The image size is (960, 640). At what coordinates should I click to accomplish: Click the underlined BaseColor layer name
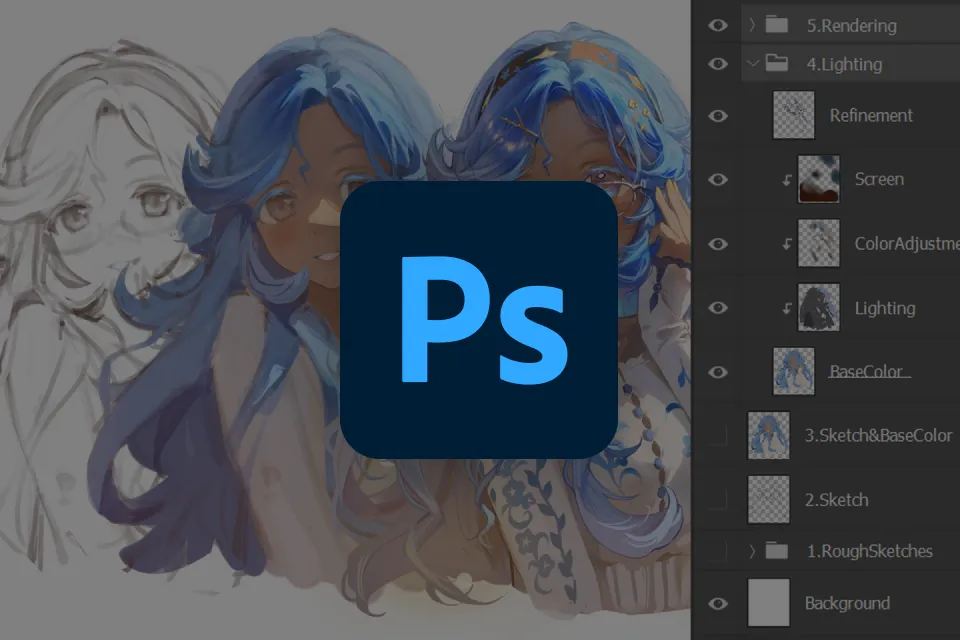869,371
